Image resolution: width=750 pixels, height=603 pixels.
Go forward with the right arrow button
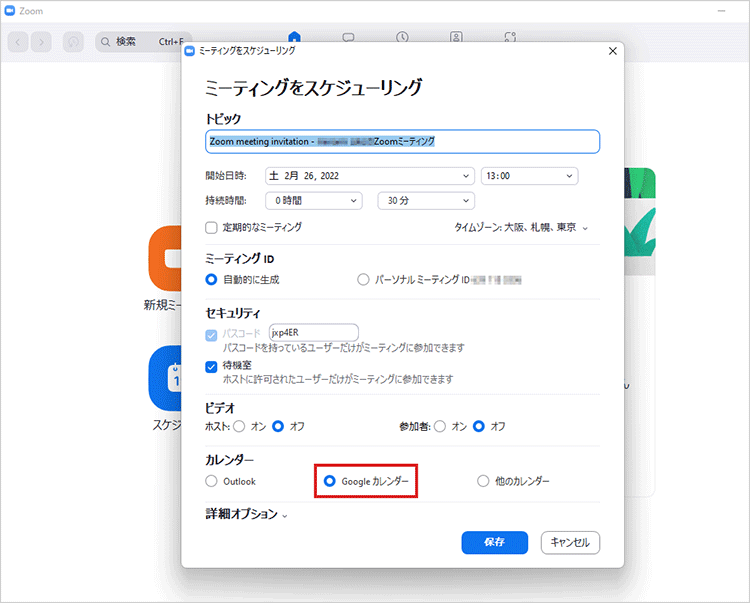point(41,42)
